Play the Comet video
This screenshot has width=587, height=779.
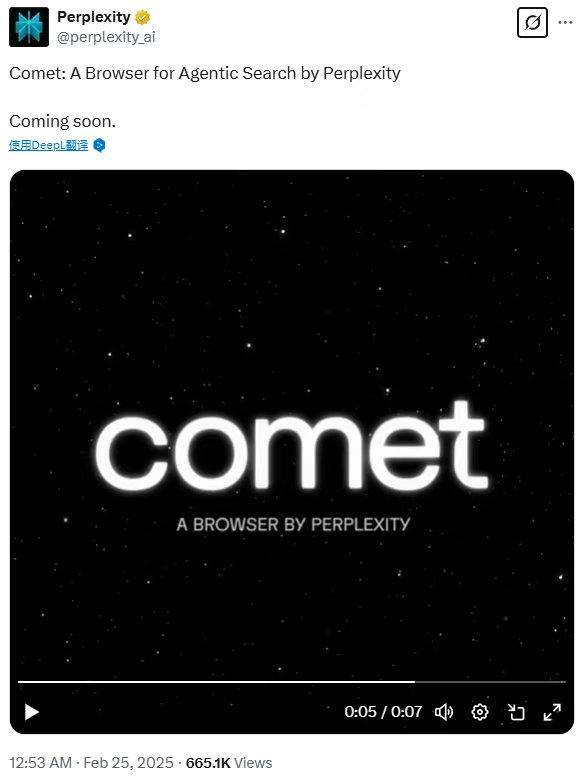tap(32, 712)
